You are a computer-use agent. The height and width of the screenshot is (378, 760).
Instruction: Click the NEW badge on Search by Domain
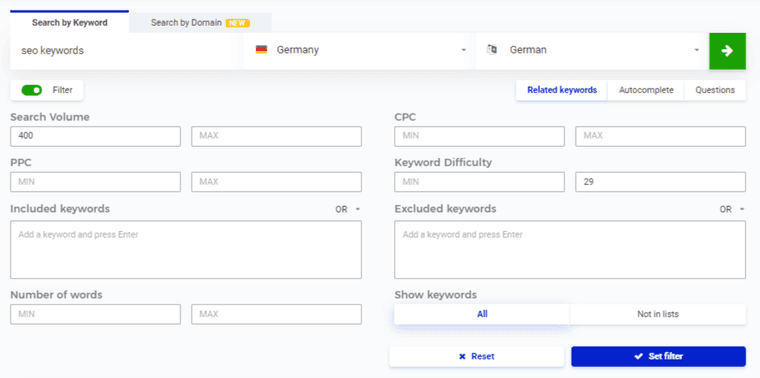(238, 23)
